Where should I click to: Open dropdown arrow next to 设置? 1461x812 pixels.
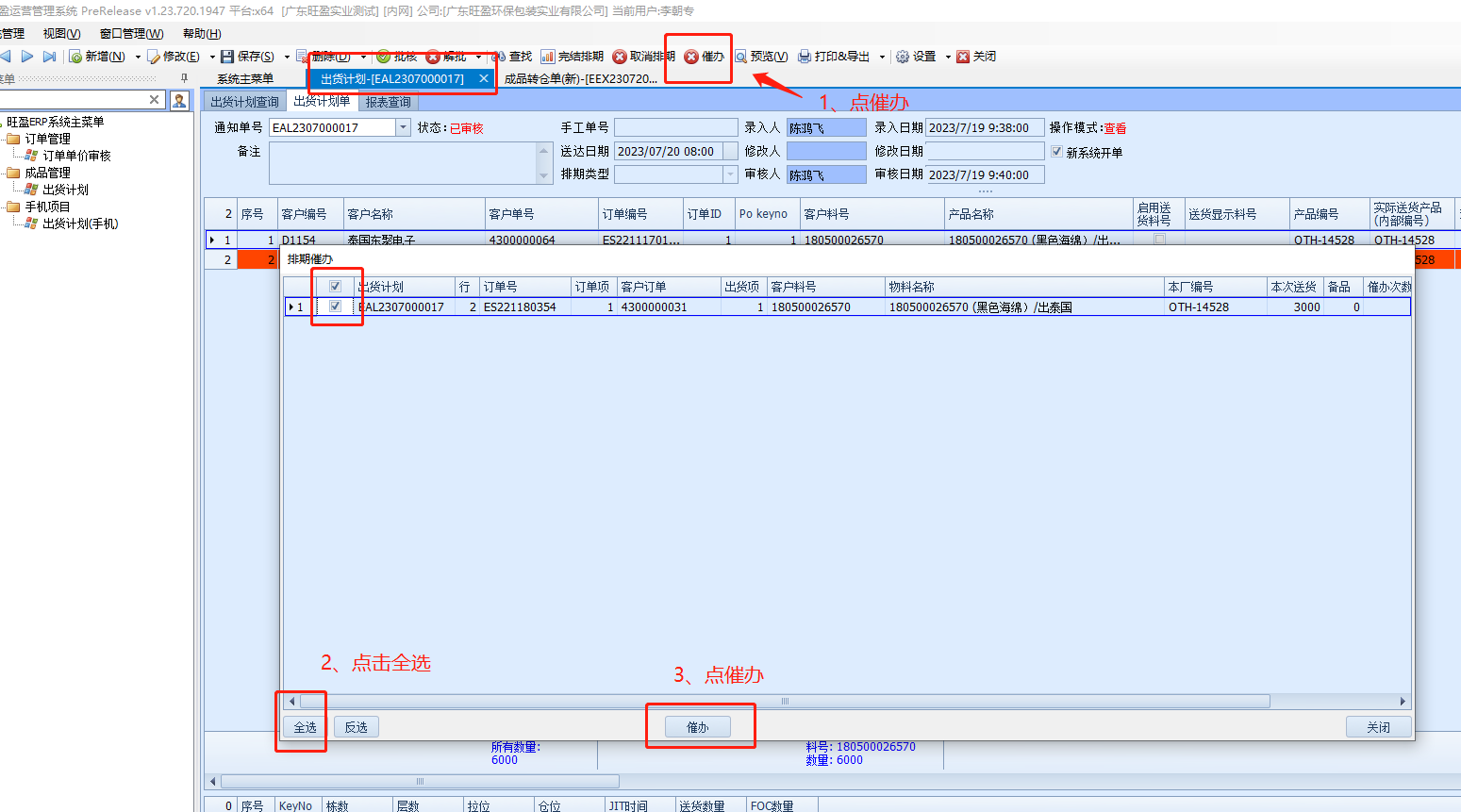(x=948, y=57)
